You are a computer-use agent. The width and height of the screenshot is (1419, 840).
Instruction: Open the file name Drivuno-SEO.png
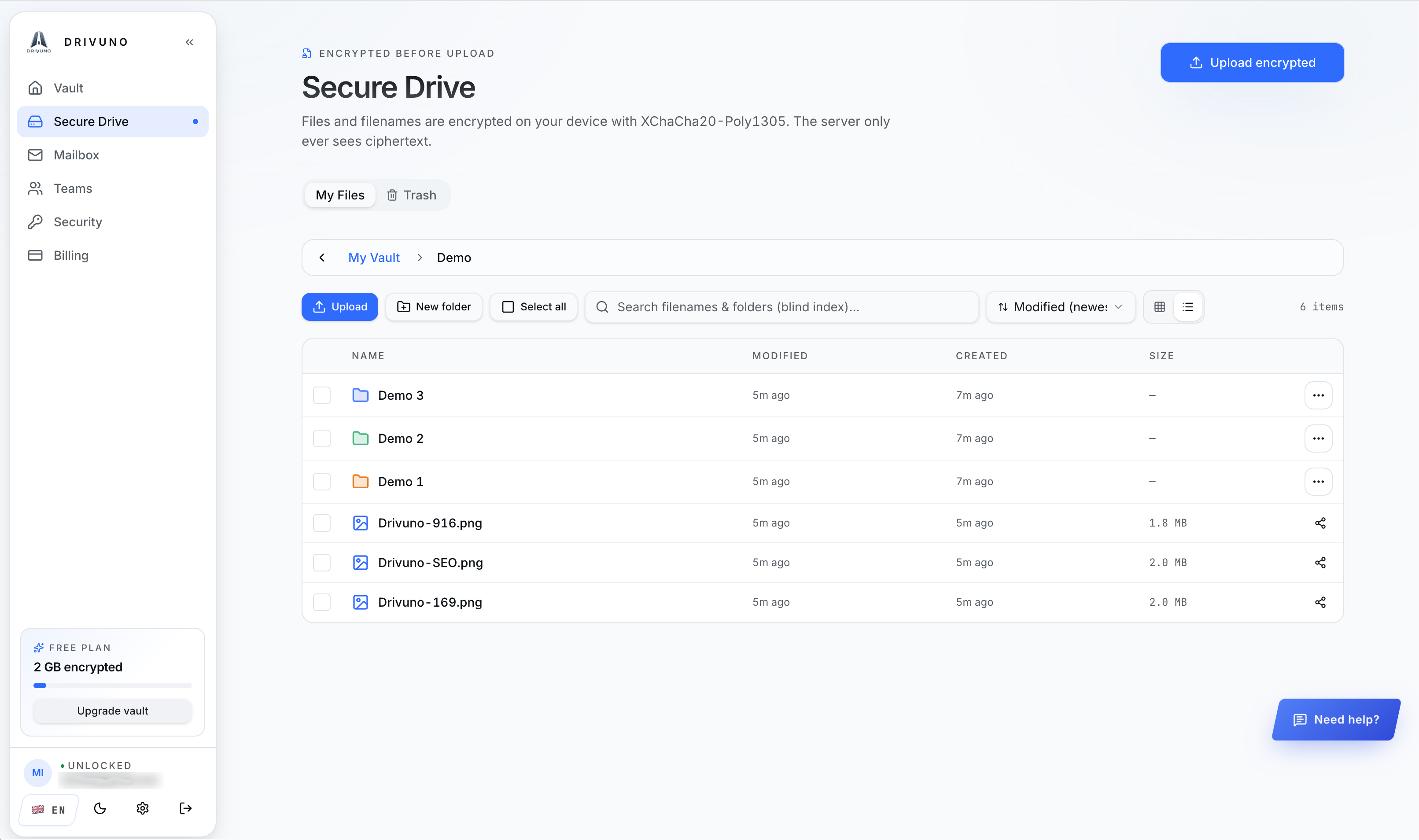coord(431,563)
